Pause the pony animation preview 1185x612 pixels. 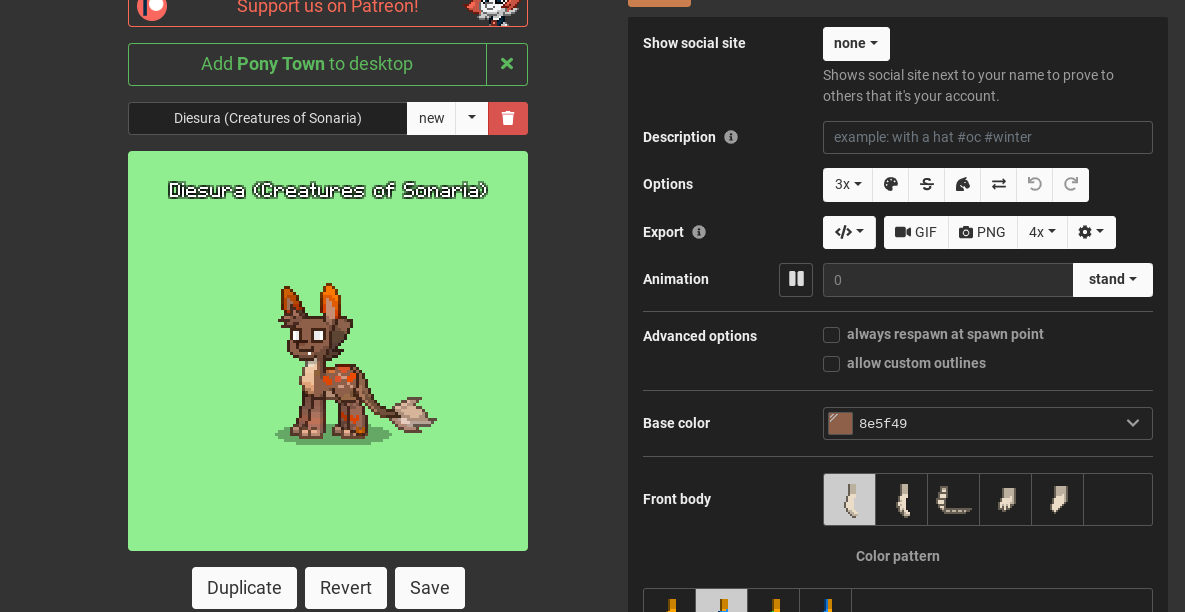(796, 279)
